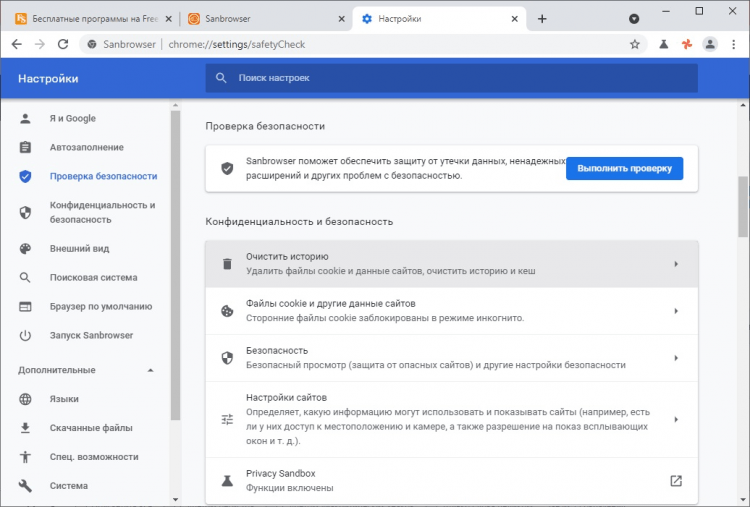Expand the Очистить историю row arrow
The height and width of the screenshot is (507, 750).
click(x=676, y=264)
